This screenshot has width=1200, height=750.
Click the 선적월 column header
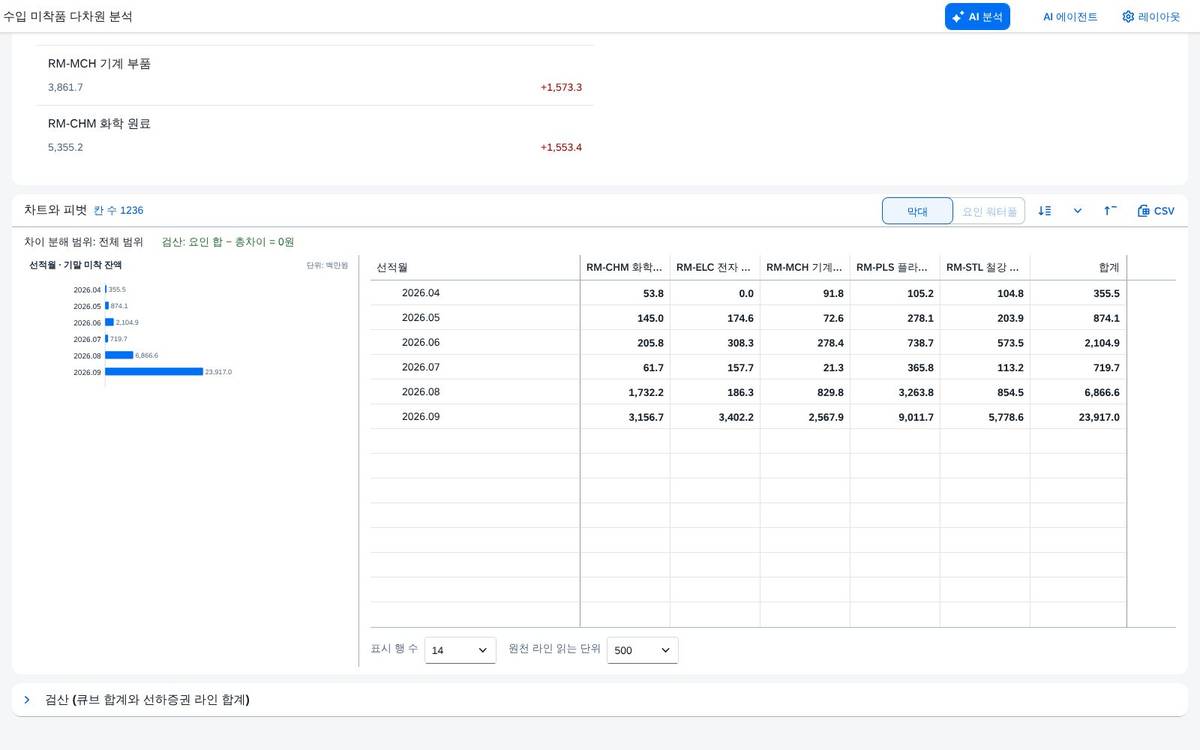pyautogui.click(x=475, y=267)
